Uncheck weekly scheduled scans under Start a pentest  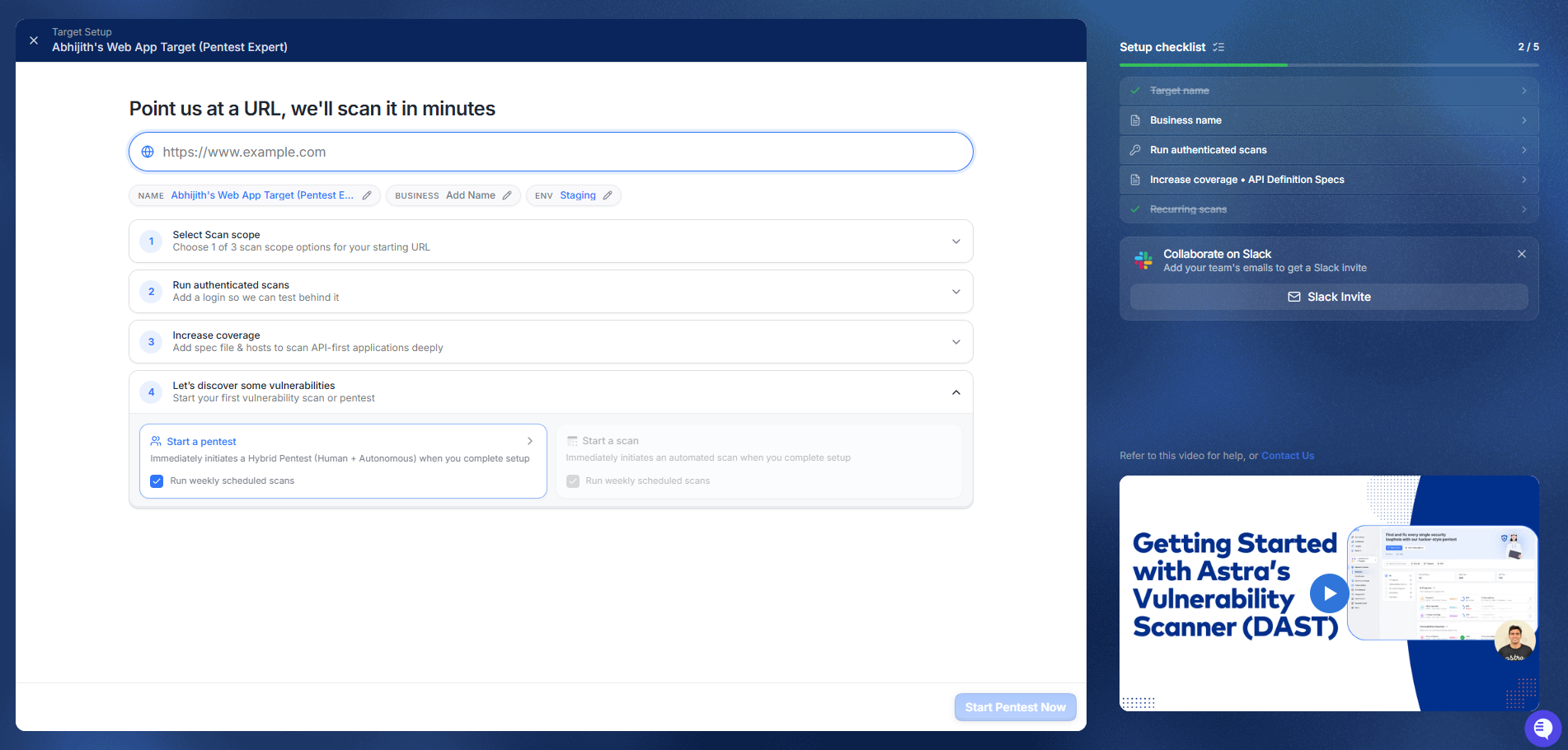157,480
